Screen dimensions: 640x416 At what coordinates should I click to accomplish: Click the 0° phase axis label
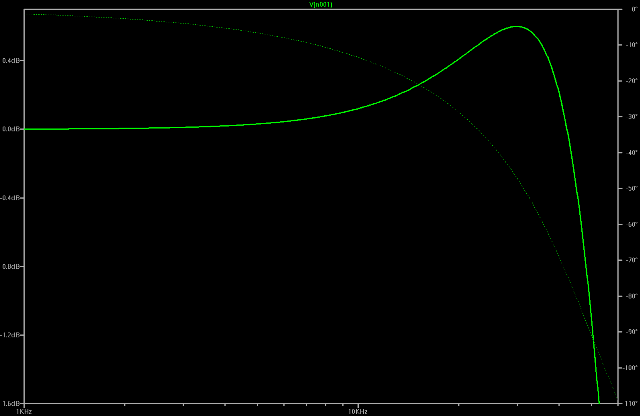(x=632, y=10)
